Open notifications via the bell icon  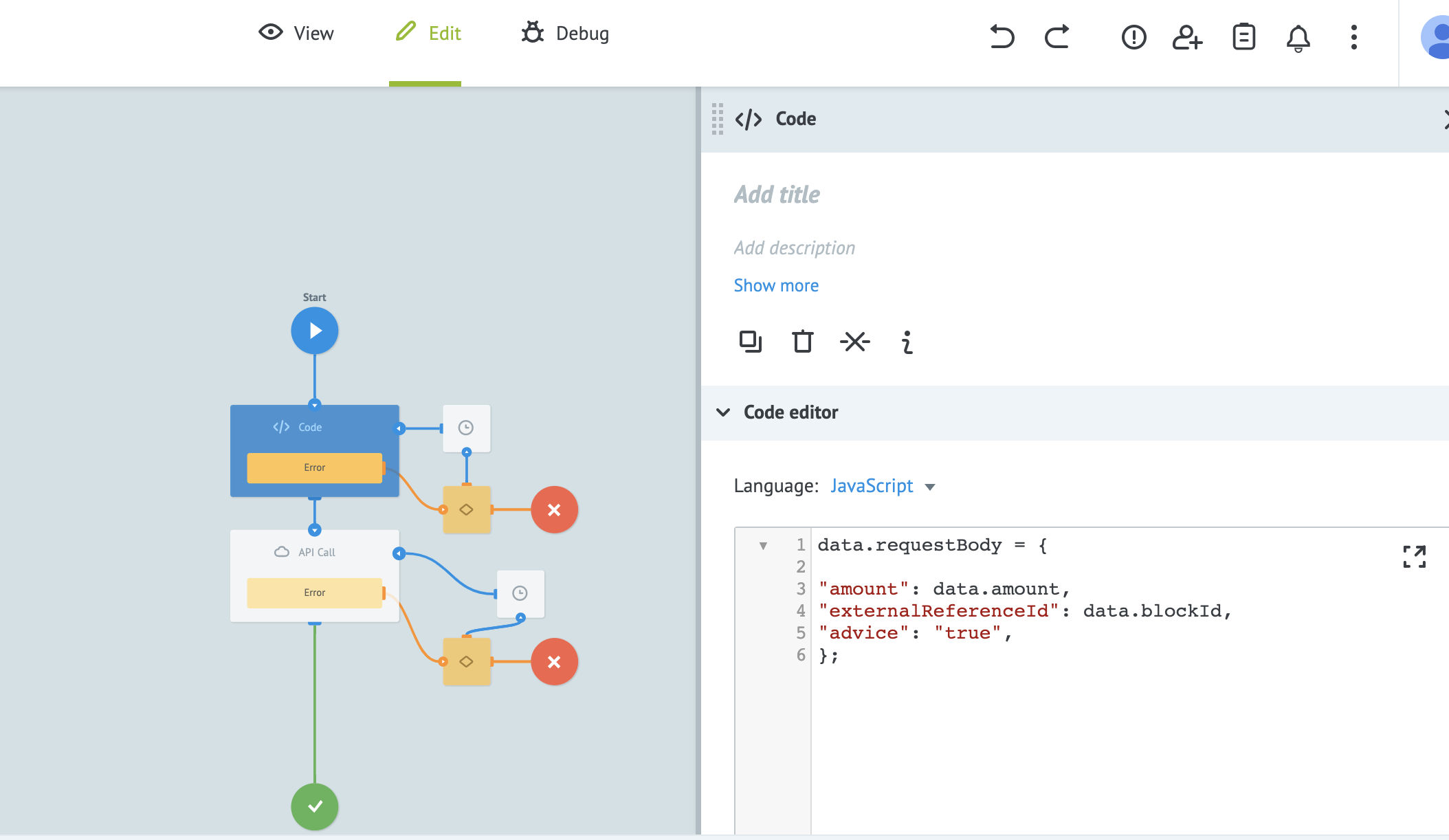coord(1298,38)
